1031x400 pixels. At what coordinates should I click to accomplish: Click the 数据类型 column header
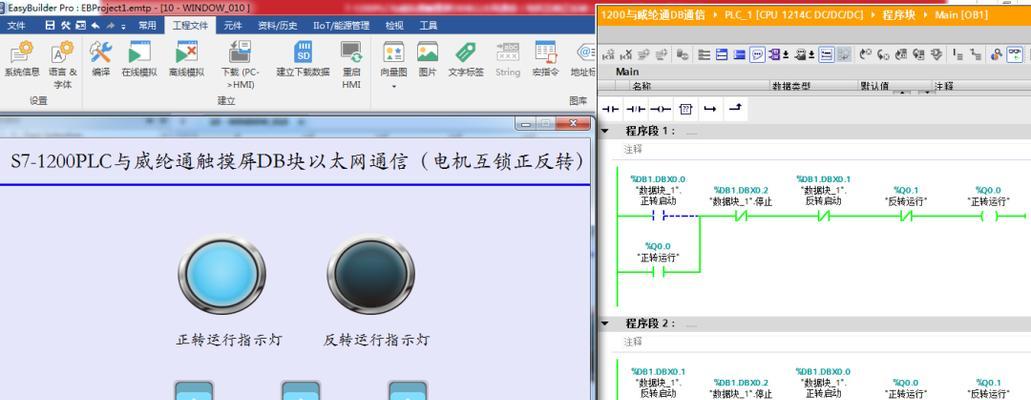coord(813,86)
